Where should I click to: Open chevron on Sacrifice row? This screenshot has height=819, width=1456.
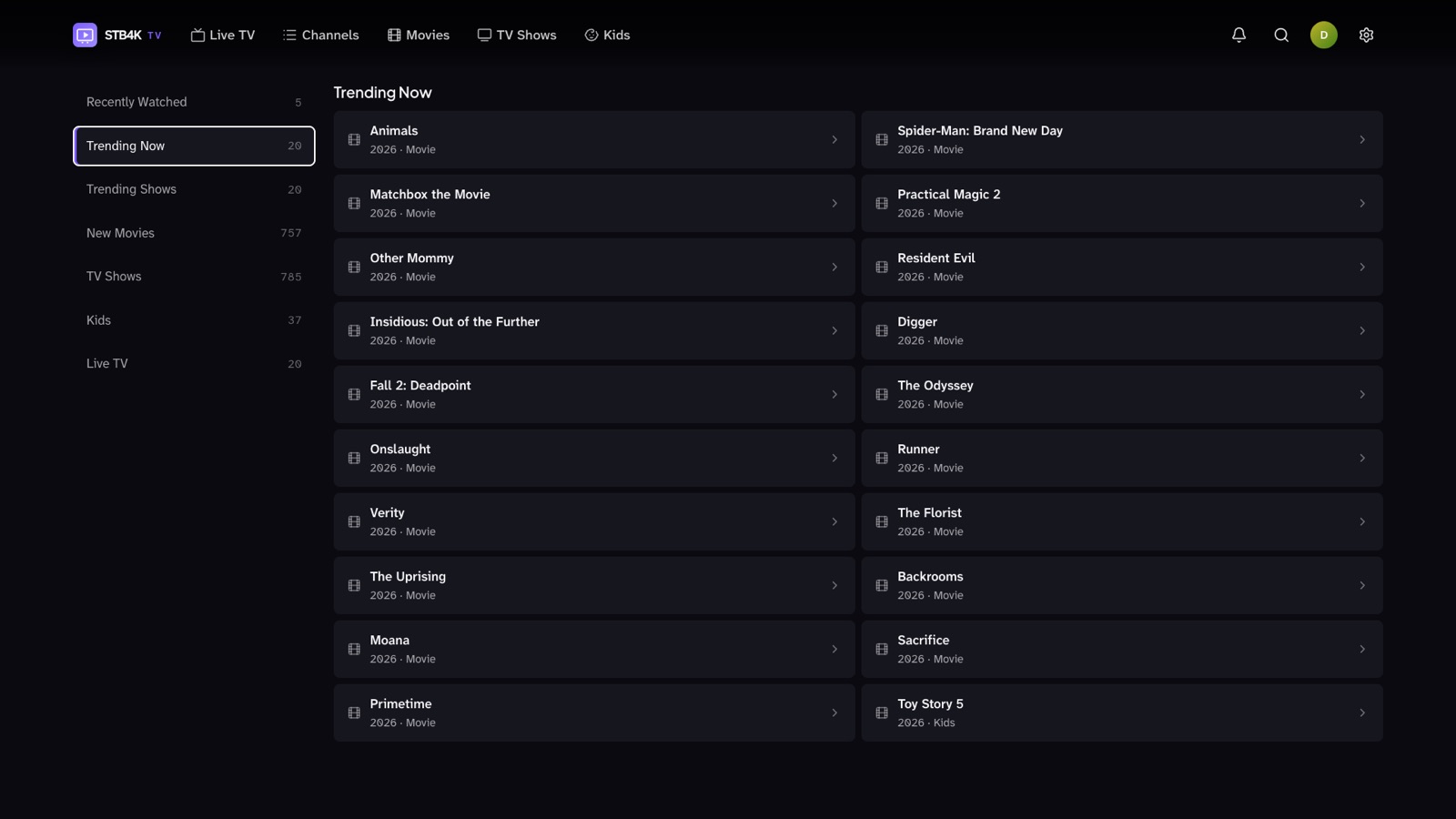pos(1362,650)
